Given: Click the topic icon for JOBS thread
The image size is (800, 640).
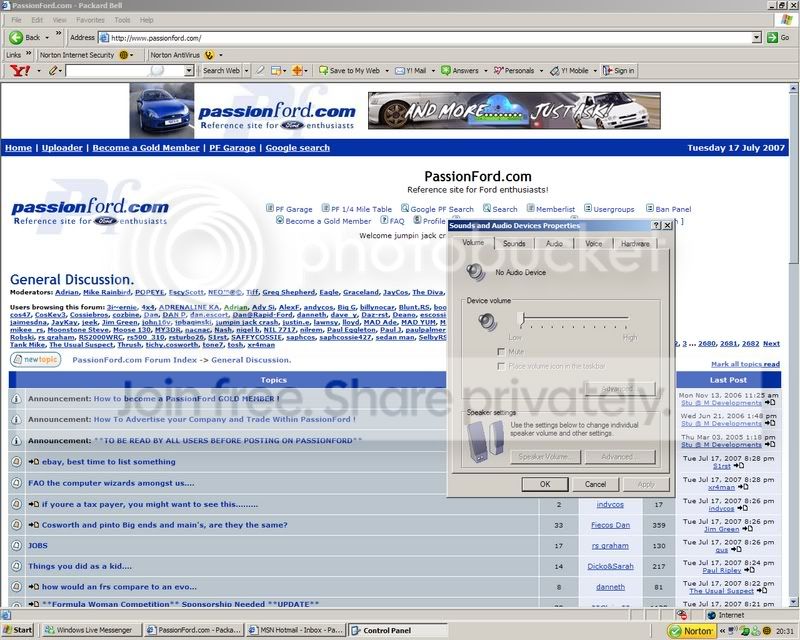Looking at the screenshot, I should pos(16,545).
